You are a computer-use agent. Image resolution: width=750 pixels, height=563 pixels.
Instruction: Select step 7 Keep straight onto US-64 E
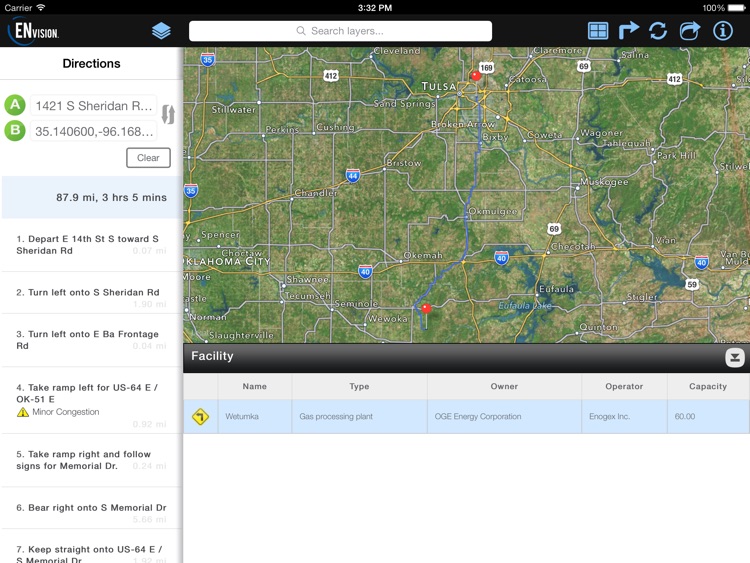click(x=92, y=546)
